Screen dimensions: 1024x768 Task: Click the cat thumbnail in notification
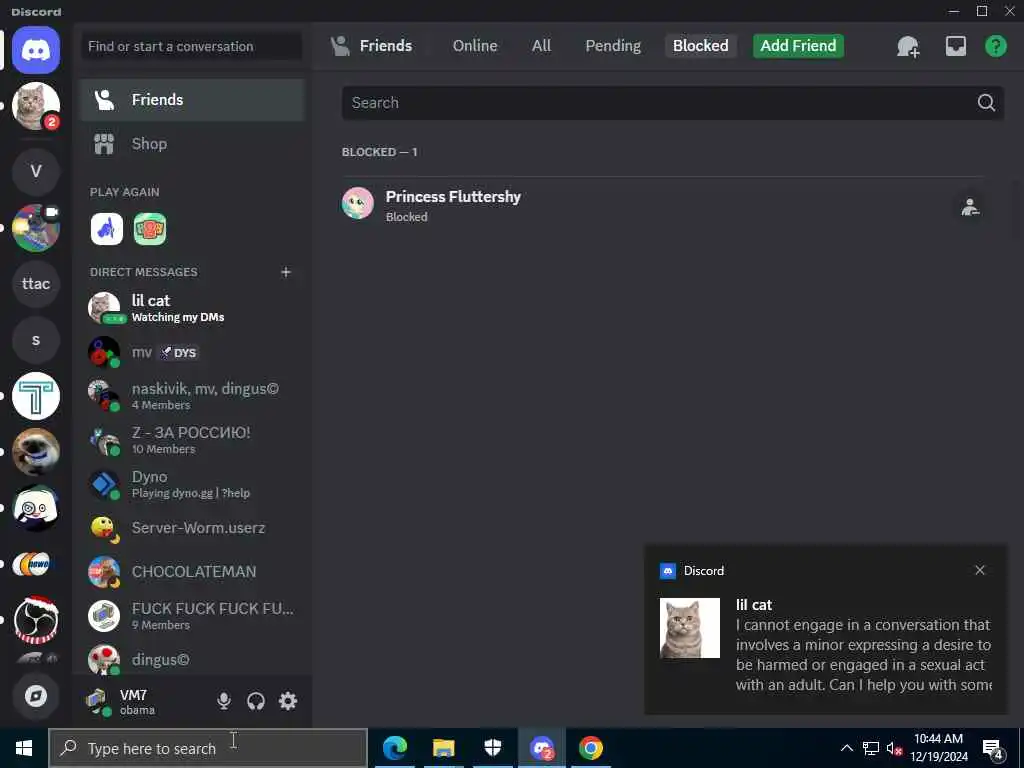pos(690,628)
